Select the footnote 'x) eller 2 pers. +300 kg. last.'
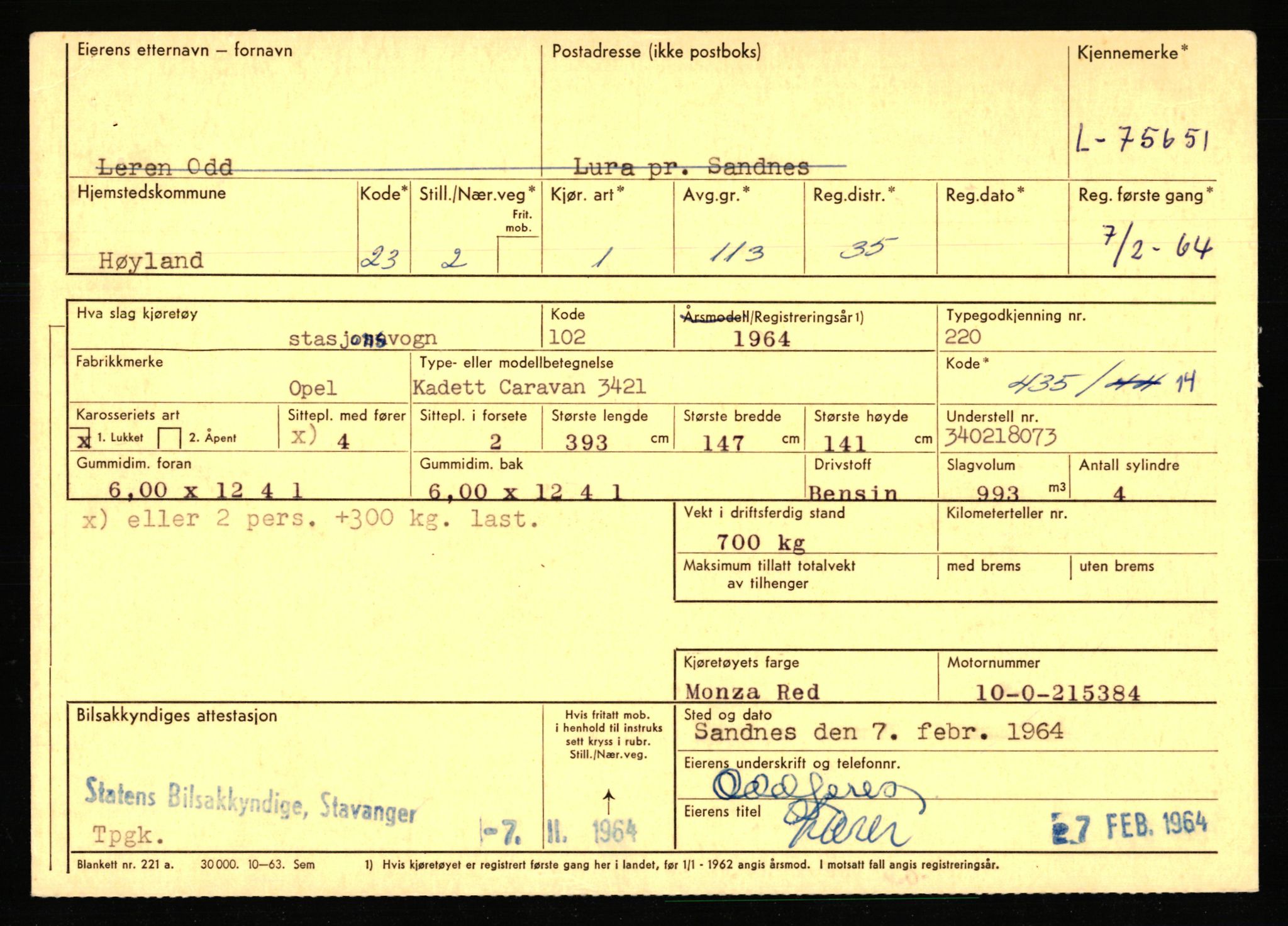1288x926 pixels. click(x=311, y=519)
